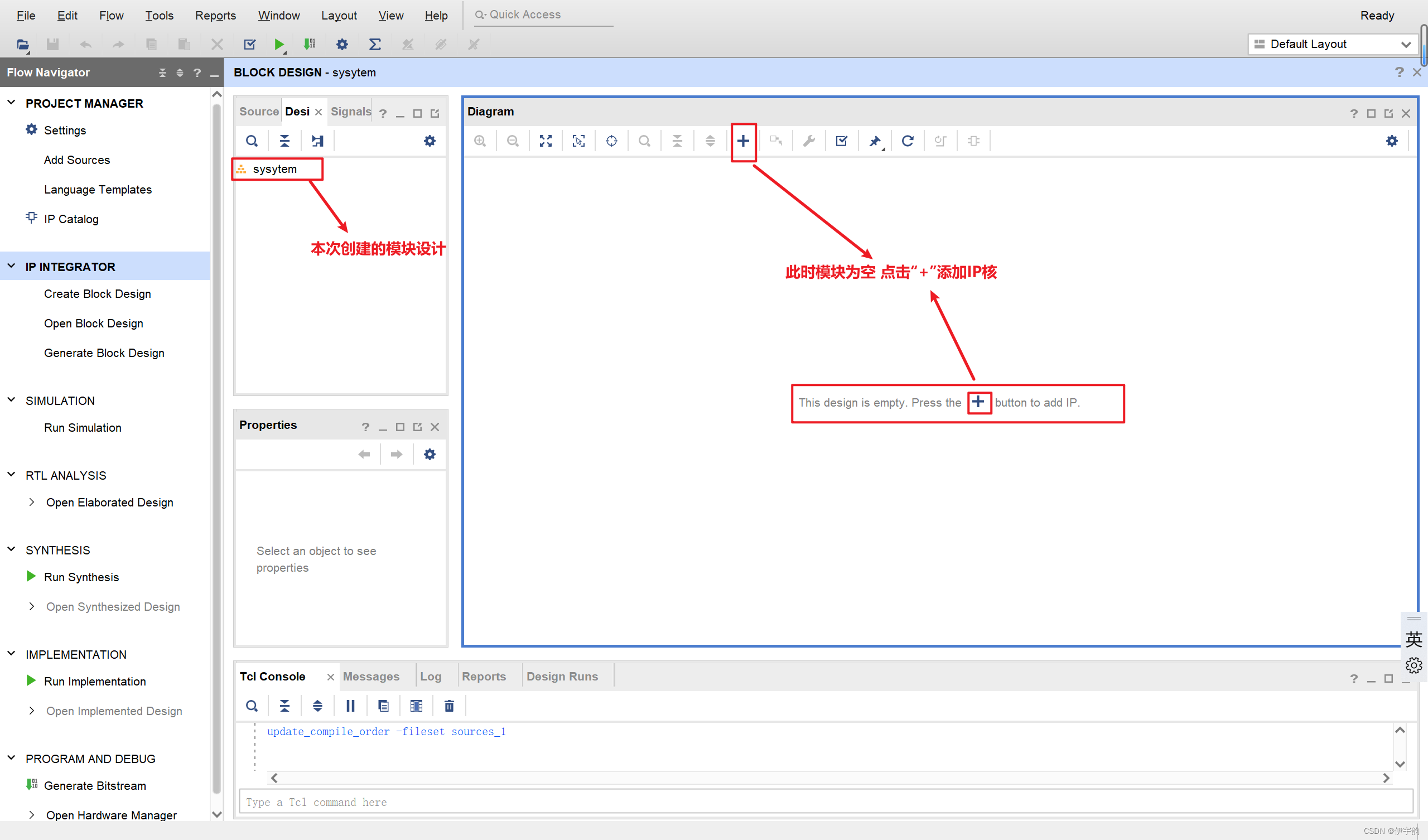Collapse the IP INTEGRATOR section
This screenshot has height=840, width=1428.
coord(11,266)
